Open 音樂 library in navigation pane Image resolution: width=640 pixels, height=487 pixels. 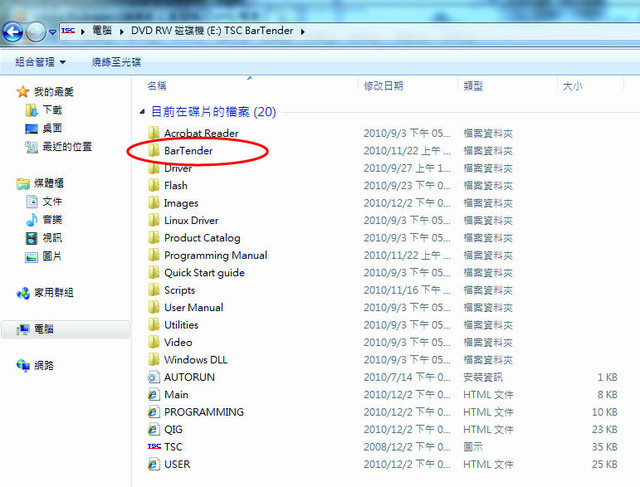pos(52,219)
